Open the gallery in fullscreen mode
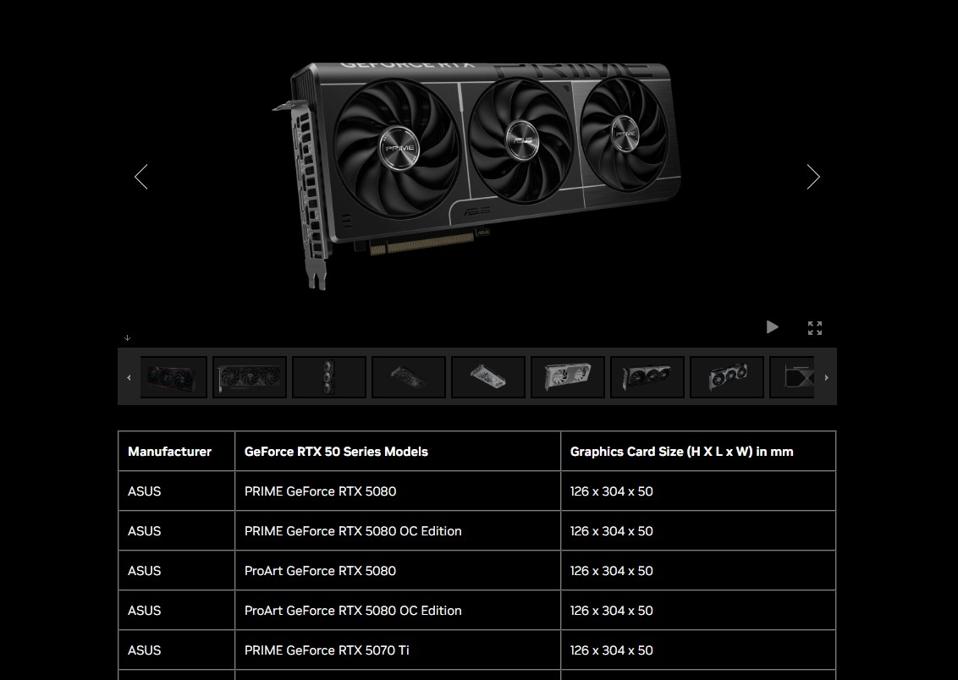Screen dimensions: 958x680 [815, 328]
